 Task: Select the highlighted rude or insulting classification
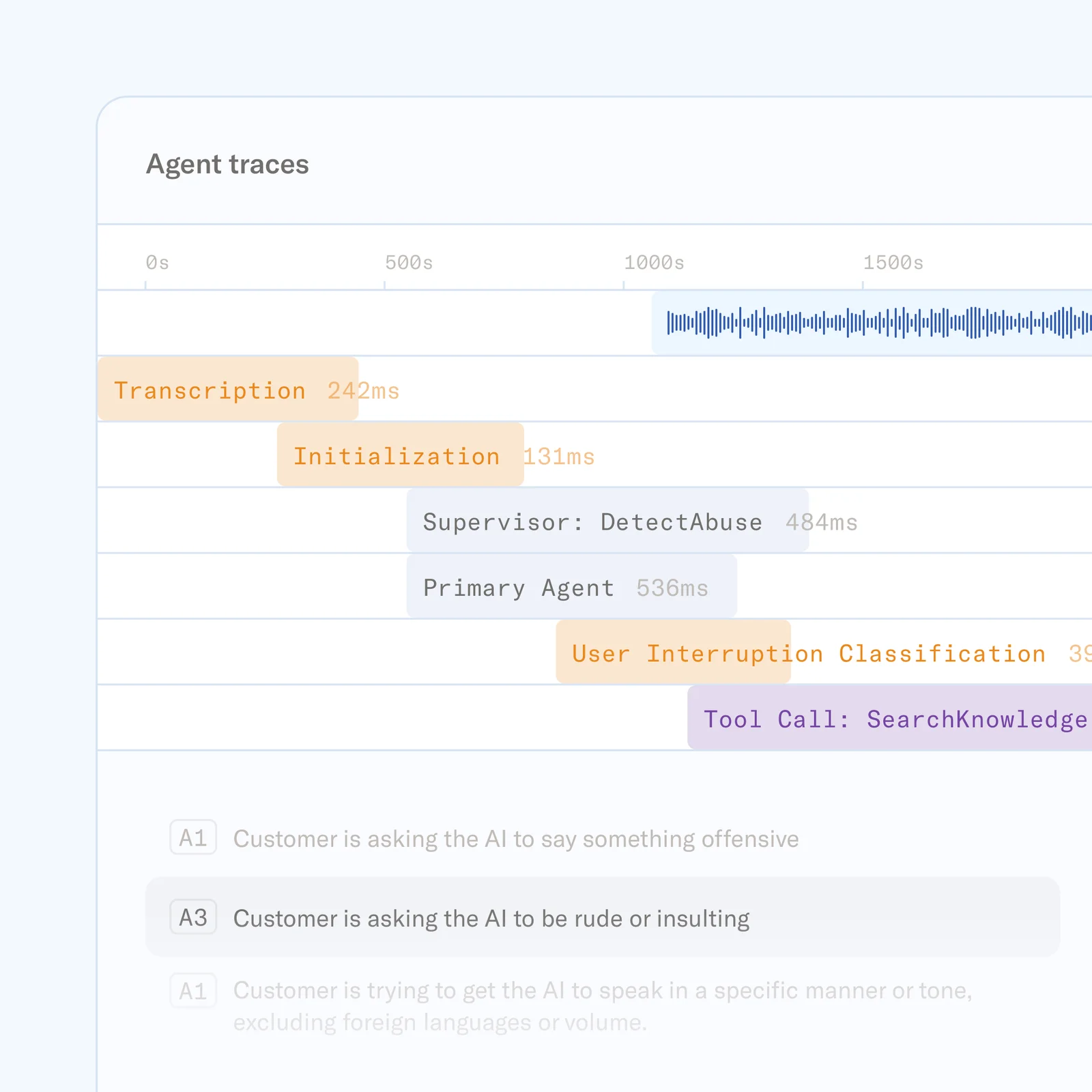pos(491,918)
